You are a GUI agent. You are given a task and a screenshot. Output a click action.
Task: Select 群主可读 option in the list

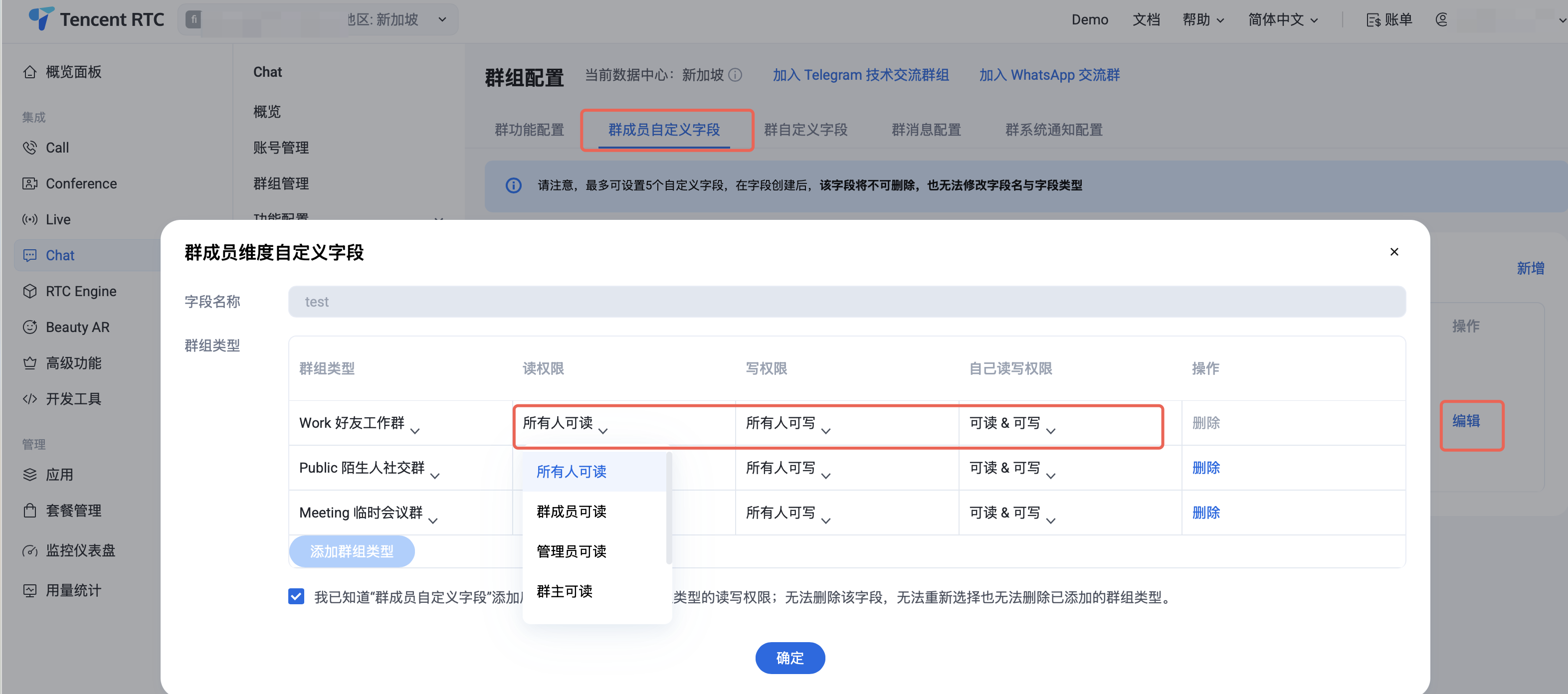click(564, 591)
